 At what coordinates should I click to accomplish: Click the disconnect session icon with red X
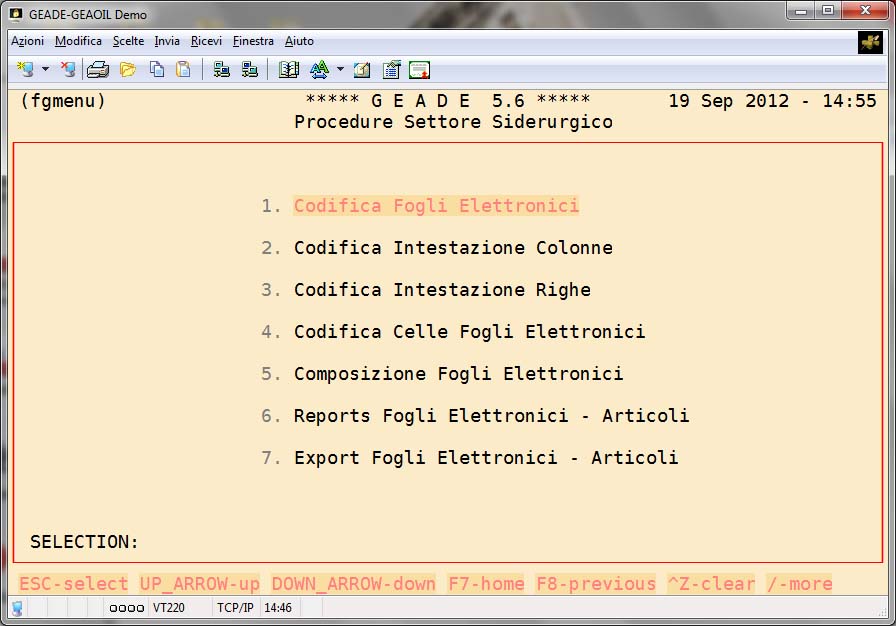(67, 70)
